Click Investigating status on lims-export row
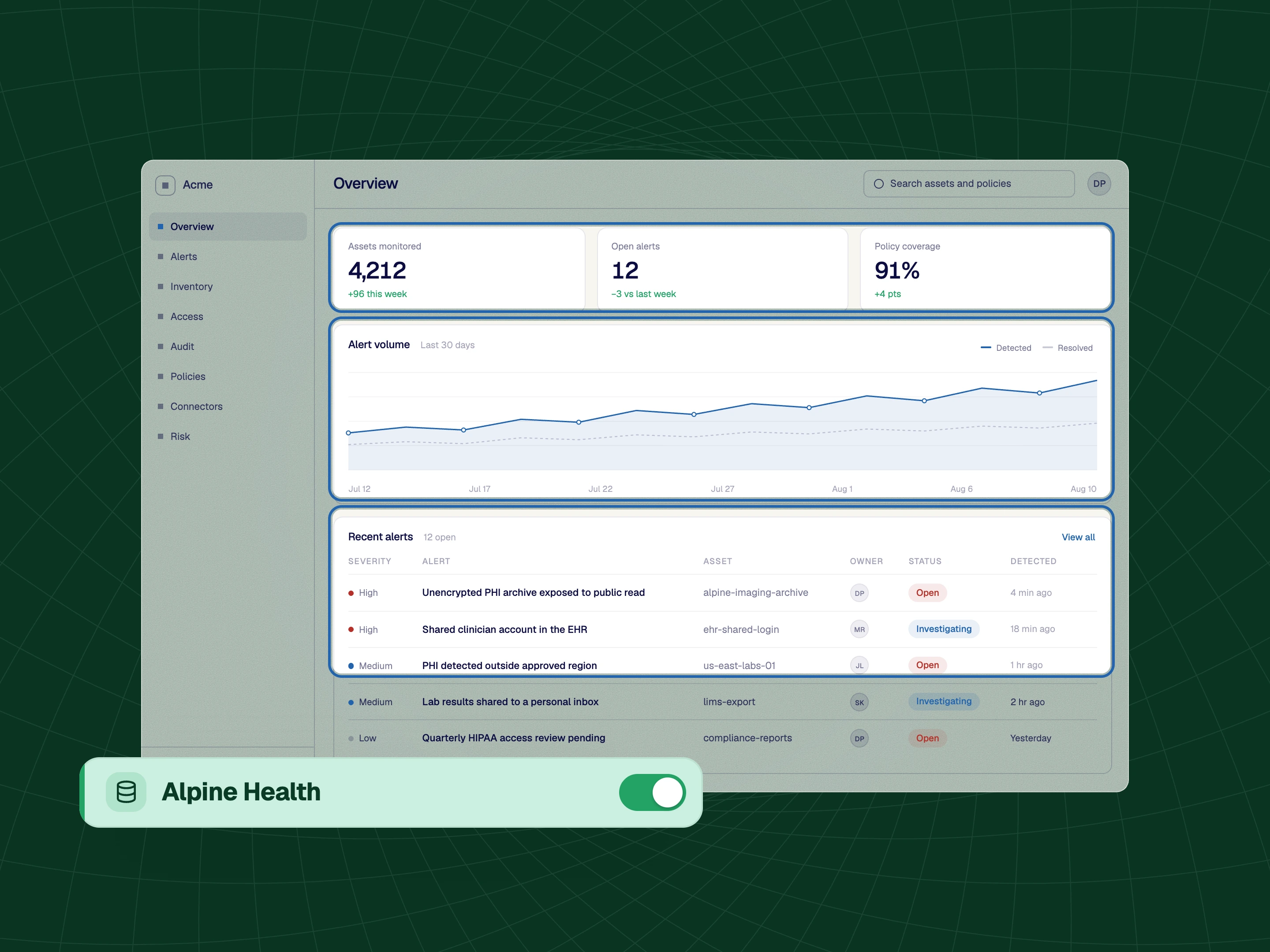The image size is (1270, 952). click(x=943, y=701)
